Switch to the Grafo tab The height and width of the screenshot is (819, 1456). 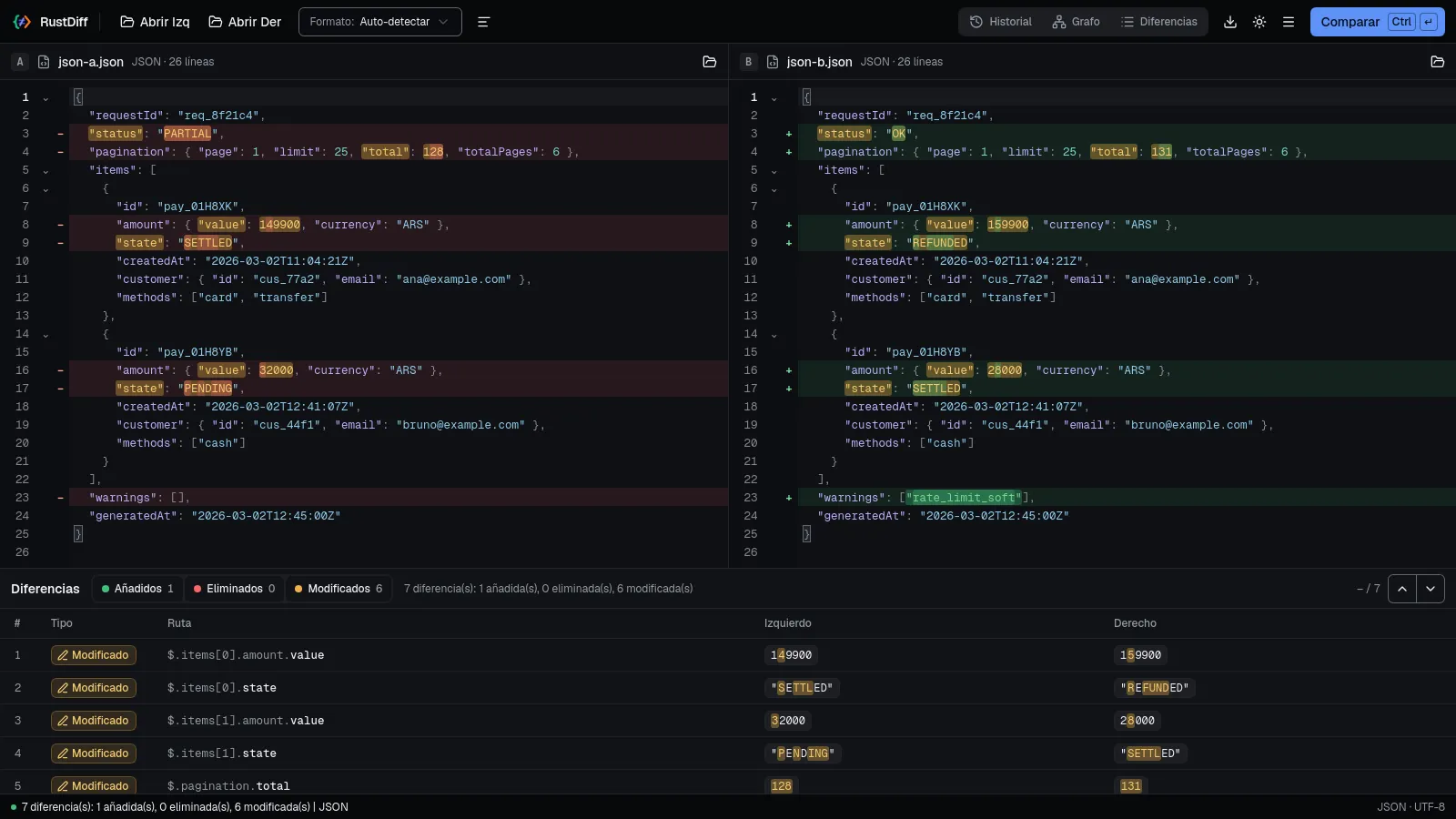(x=1076, y=22)
